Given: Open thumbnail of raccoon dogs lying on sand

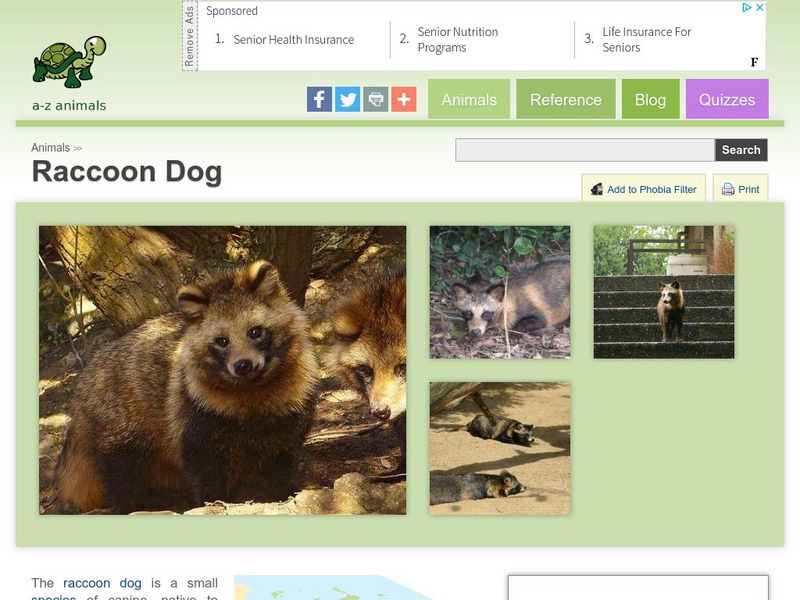Looking at the screenshot, I should click(x=500, y=448).
